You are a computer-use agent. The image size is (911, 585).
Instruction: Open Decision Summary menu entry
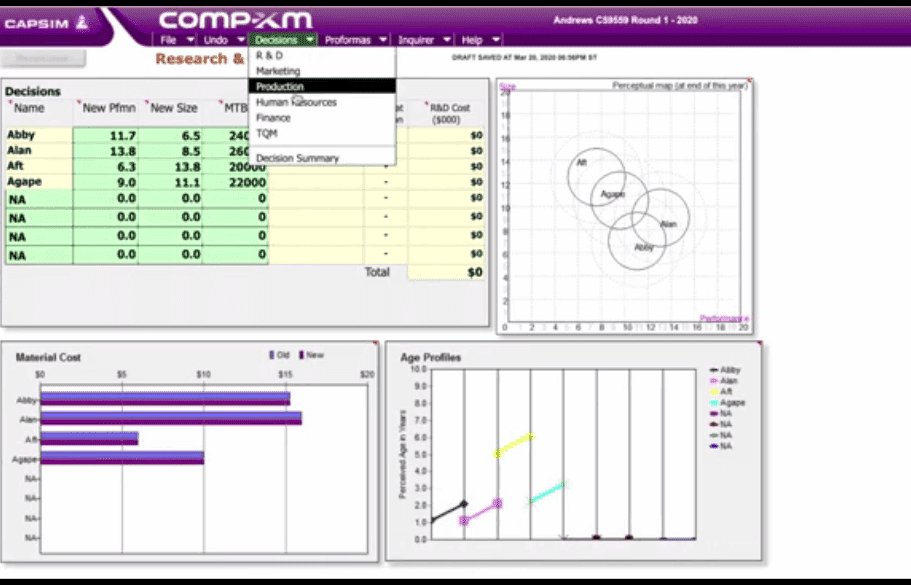(x=322, y=158)
